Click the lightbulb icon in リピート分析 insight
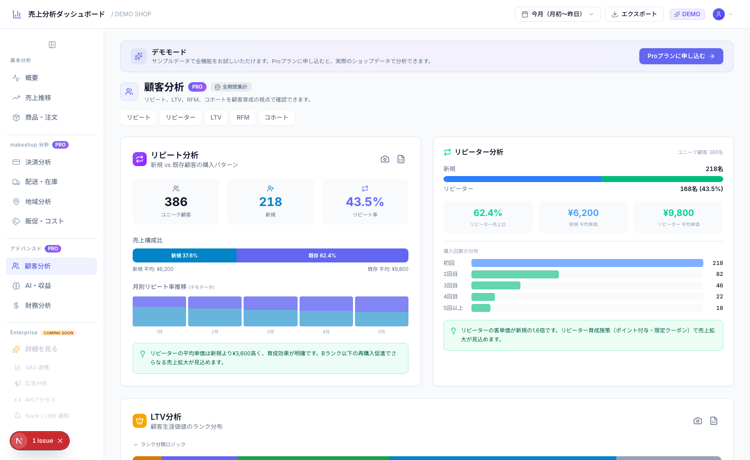 coord(142,354)
